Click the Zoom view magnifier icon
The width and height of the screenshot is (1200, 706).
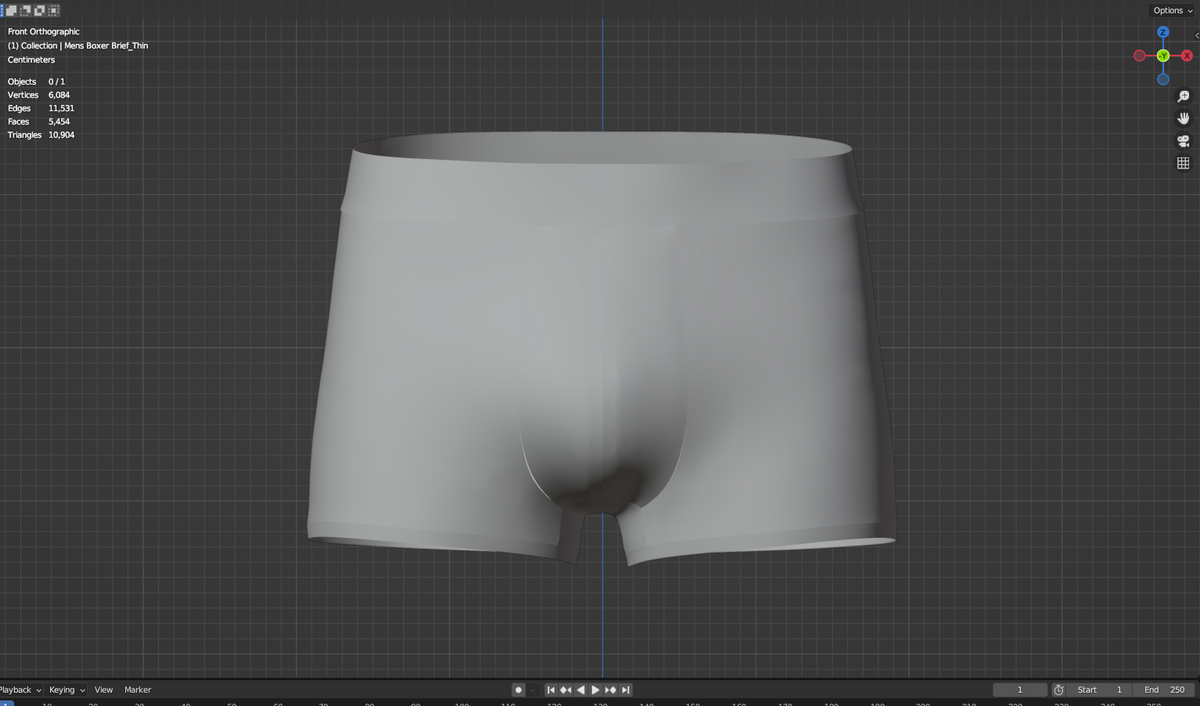[1183, 97]
